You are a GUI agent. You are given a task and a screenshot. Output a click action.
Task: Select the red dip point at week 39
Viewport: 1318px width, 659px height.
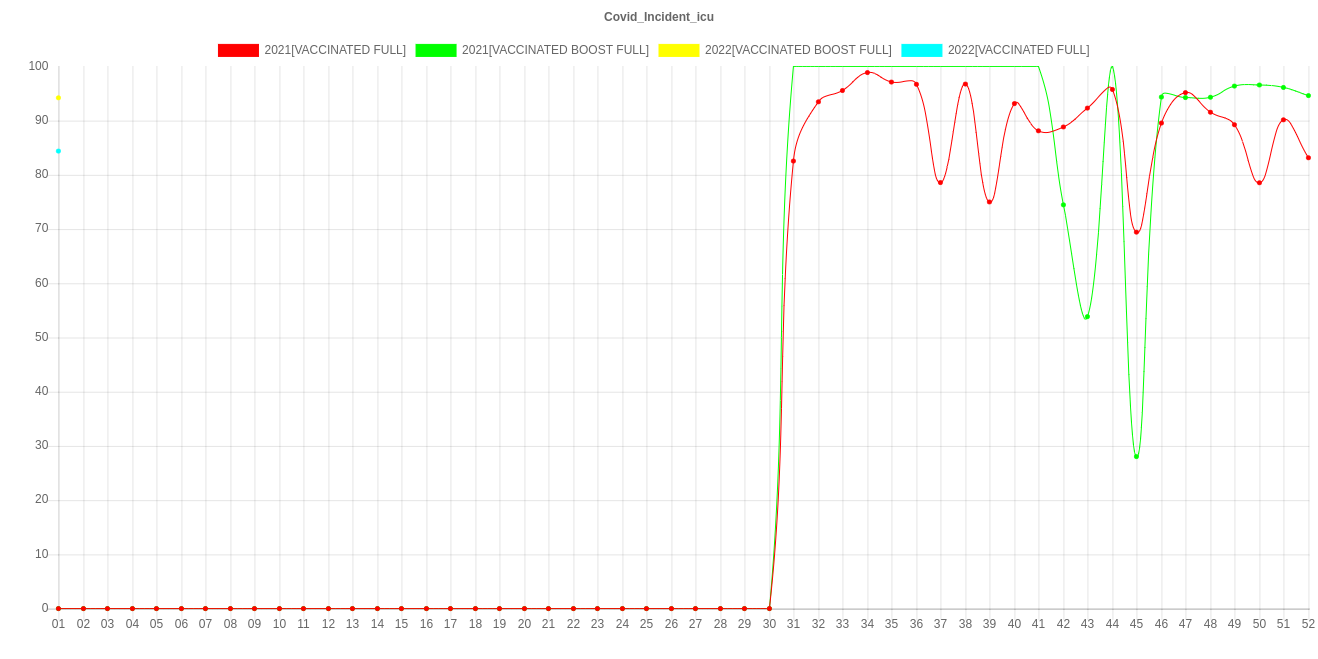989,202
